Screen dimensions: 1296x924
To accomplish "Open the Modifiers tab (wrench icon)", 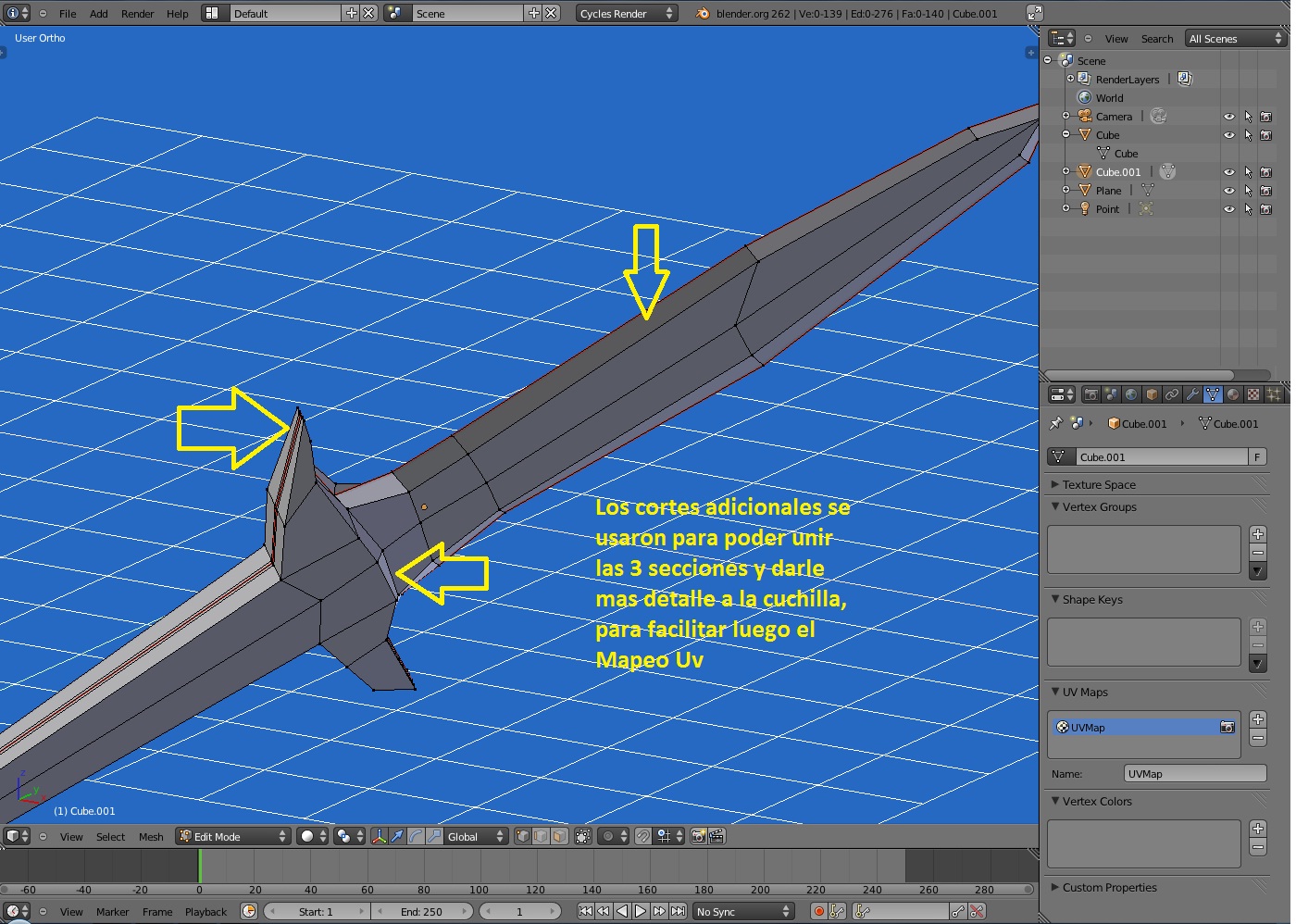I will (x=1192, y=394).
